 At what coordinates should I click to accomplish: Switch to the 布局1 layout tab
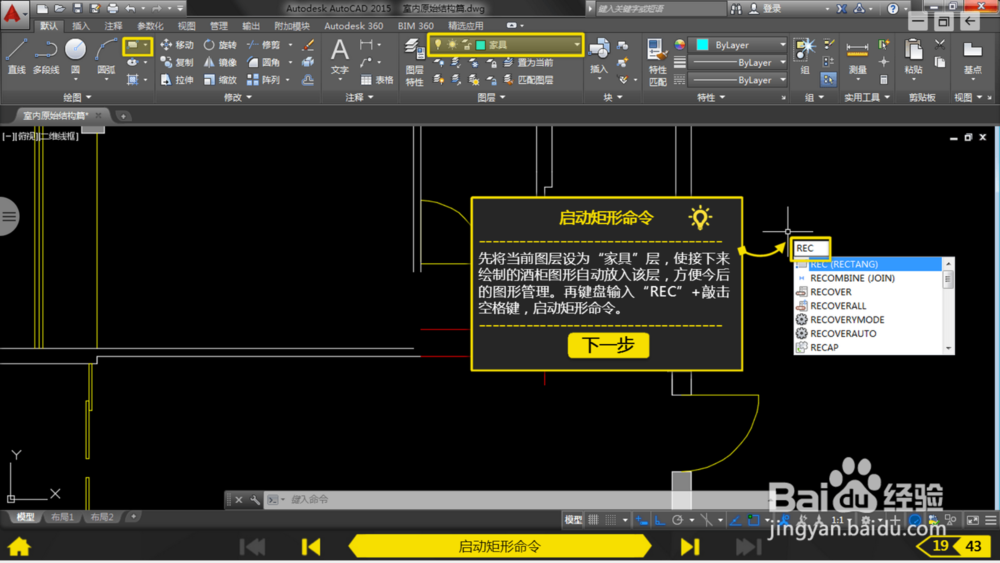[62, 517]
